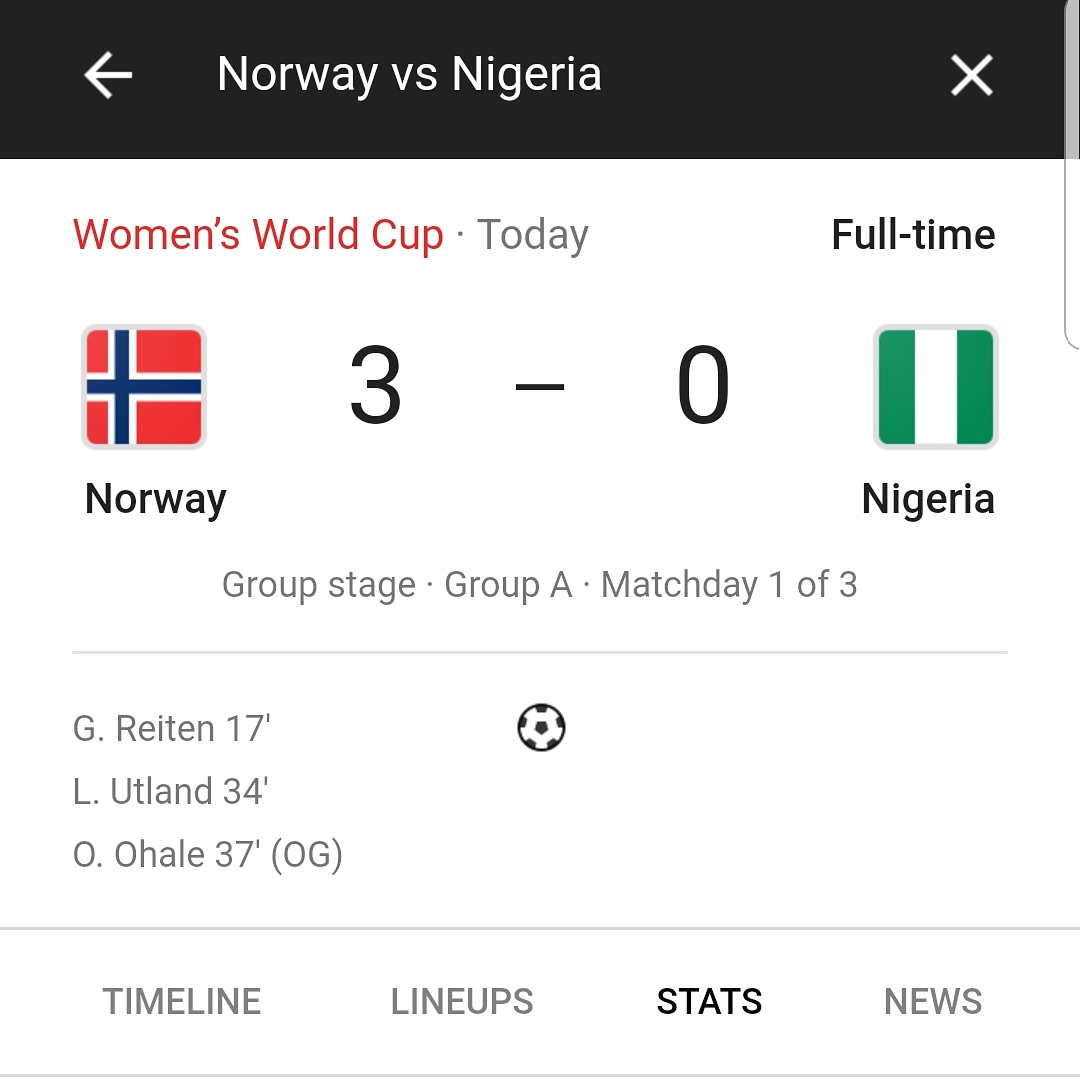
Task: Tap the Norway flag icon
Action: (144, 387)
